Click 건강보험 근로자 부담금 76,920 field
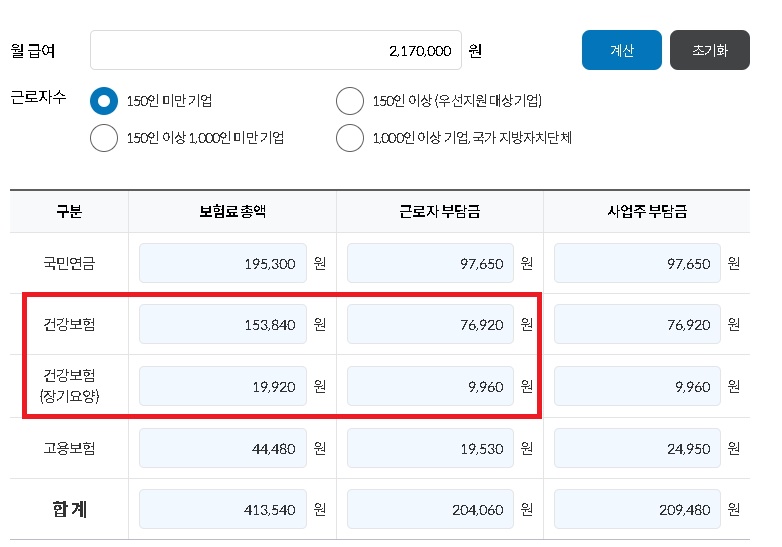The image size is (782, 547). [429, 325]
